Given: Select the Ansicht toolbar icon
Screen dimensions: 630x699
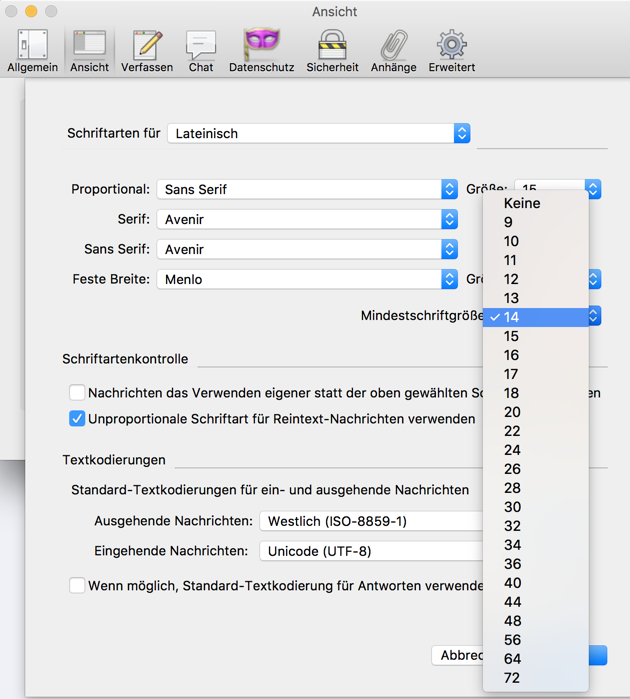Looking at the screenshot, I should 89,50.
